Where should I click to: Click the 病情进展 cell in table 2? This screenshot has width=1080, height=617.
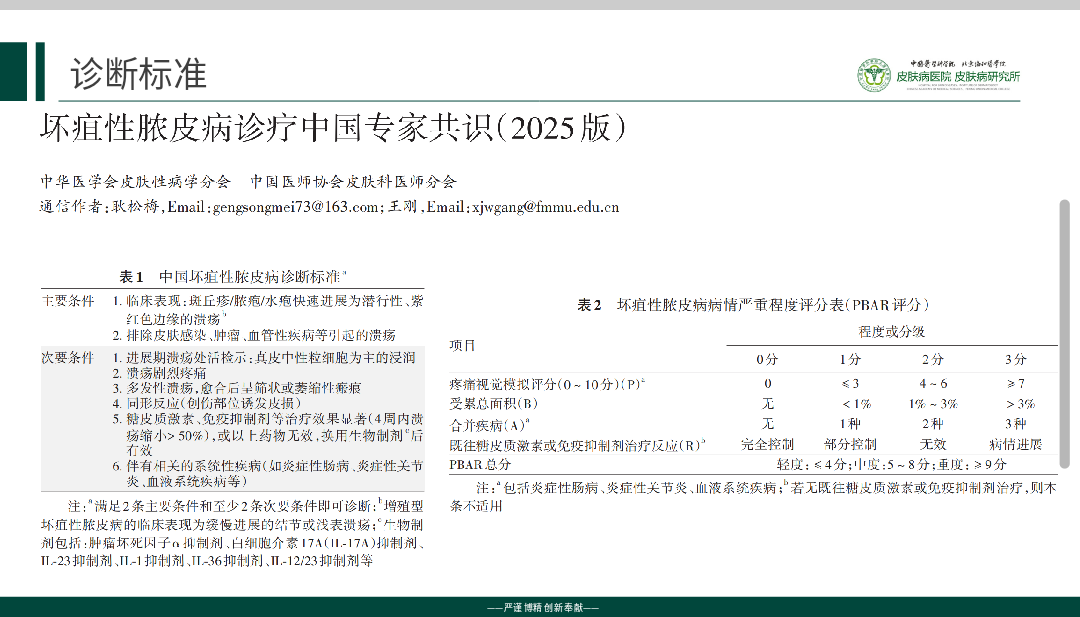pos(1015,443)
